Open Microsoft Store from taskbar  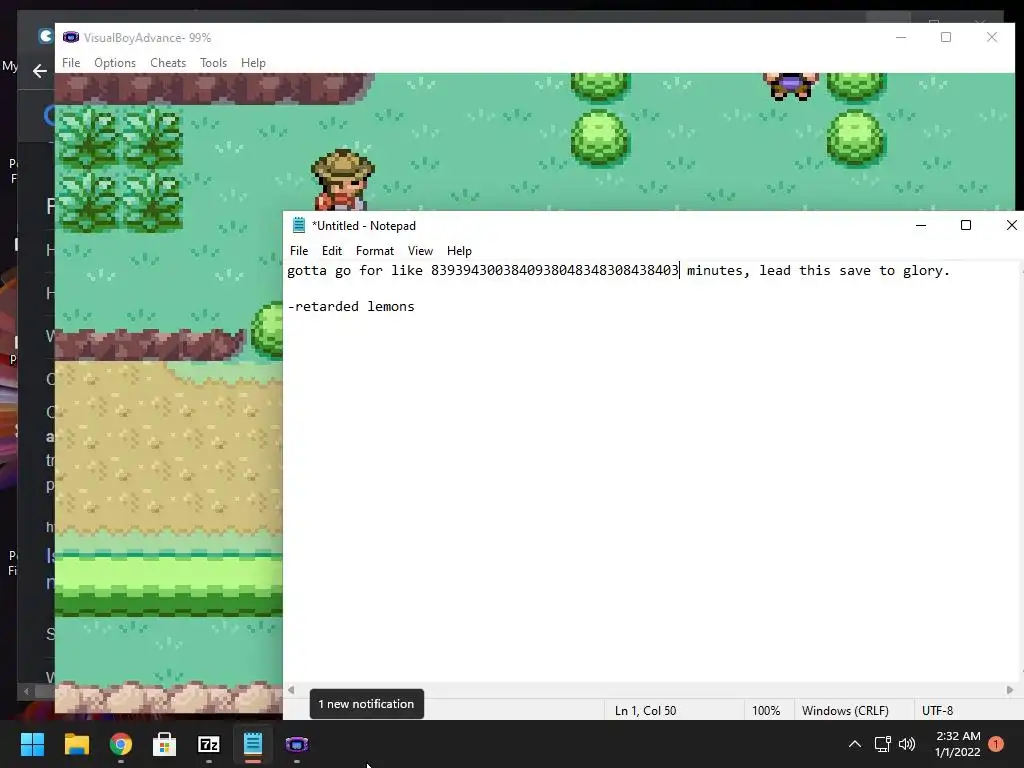(x=165, y=744)
